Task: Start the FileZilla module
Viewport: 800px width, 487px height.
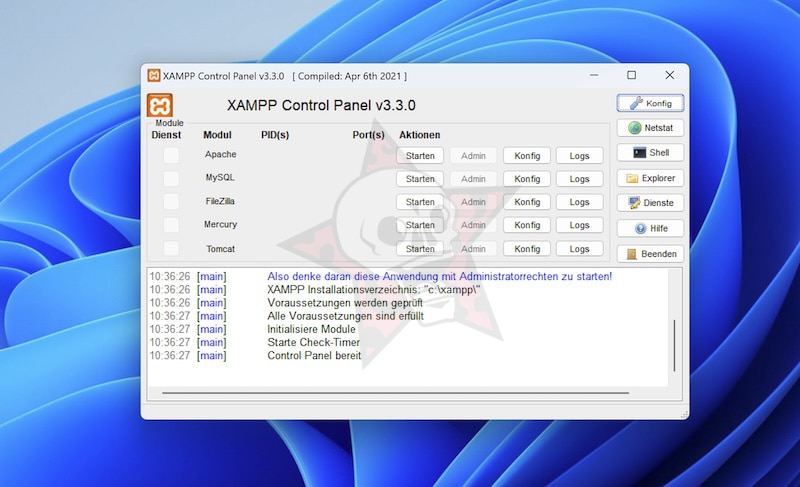Action: 420,202
